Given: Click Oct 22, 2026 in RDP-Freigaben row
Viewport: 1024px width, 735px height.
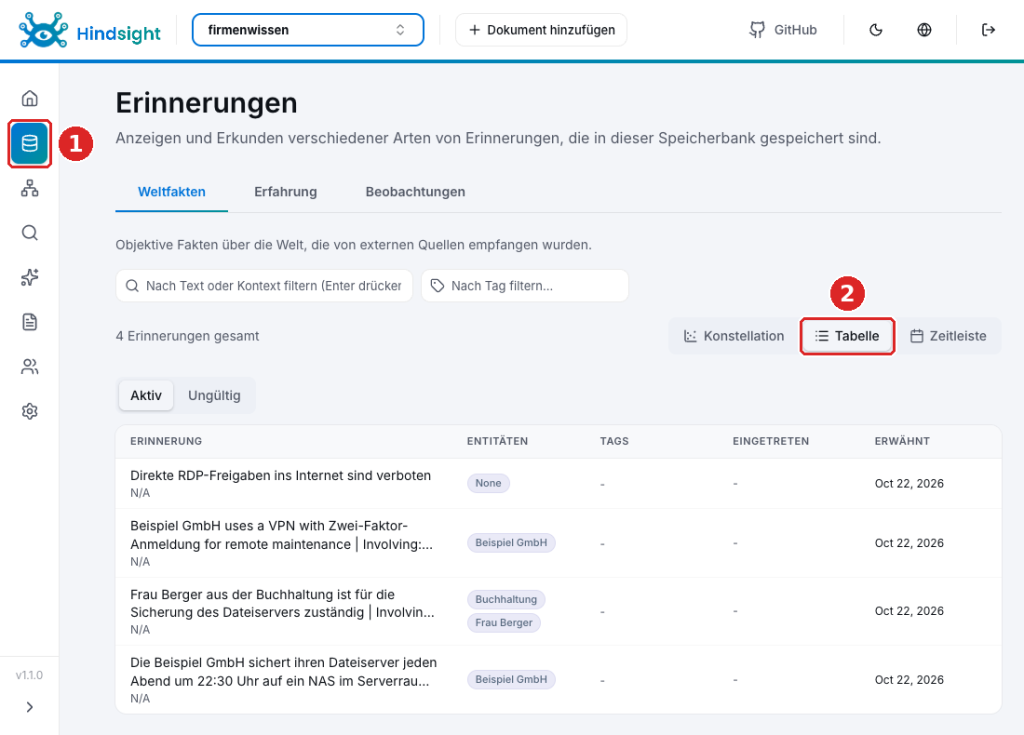Looking at the screenshot, I should pos(909,483).
